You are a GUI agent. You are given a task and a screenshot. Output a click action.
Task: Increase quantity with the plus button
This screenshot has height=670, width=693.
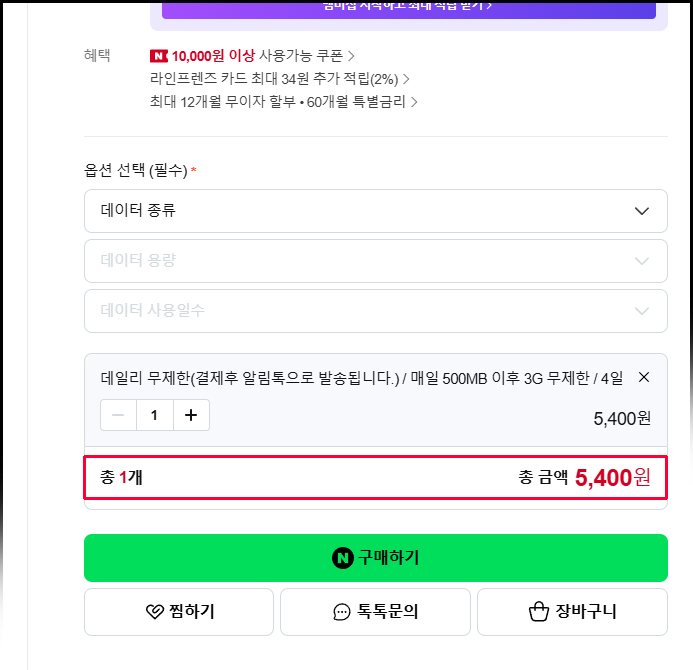pos(191,415)
